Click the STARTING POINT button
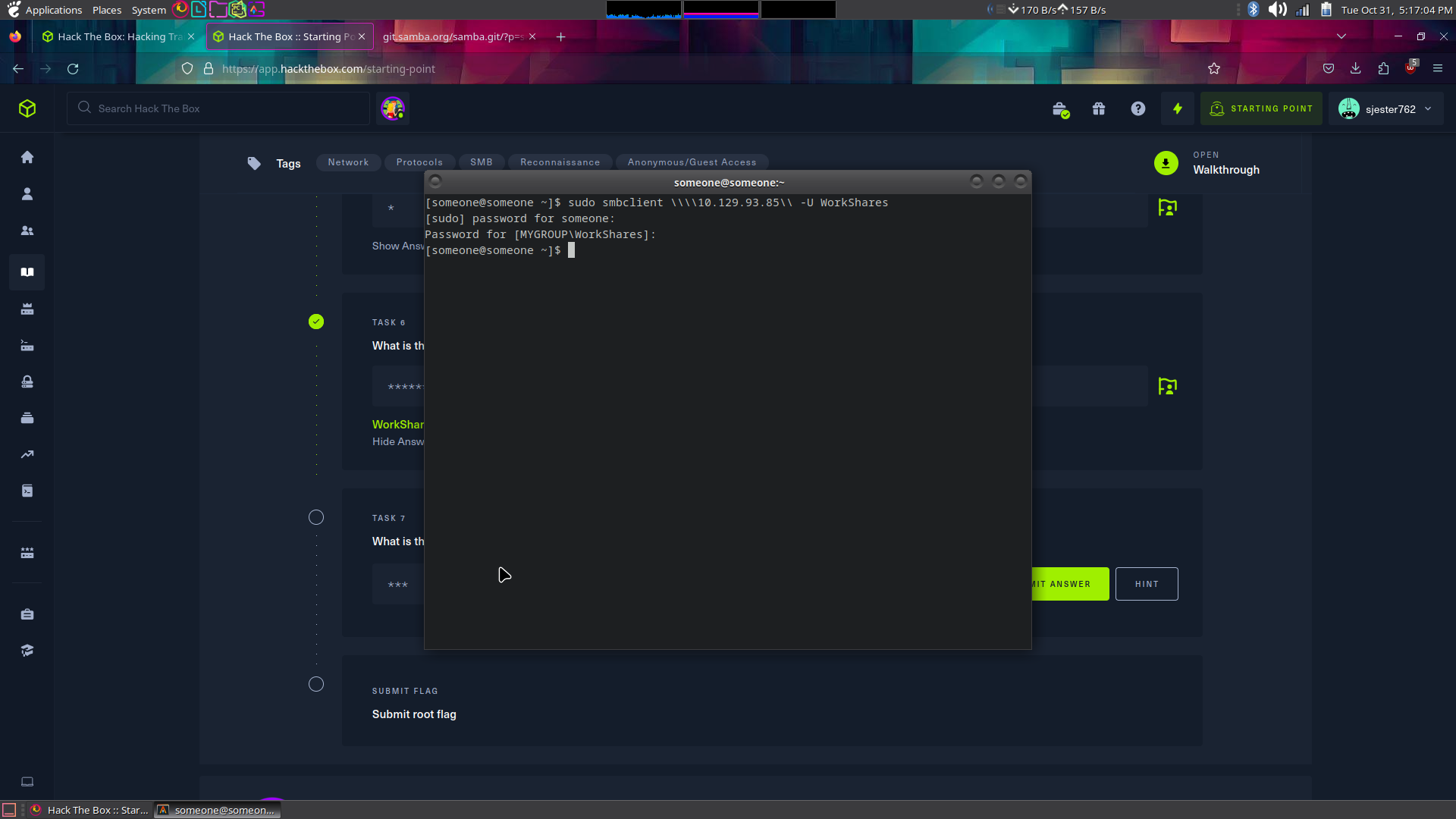 1262,109
